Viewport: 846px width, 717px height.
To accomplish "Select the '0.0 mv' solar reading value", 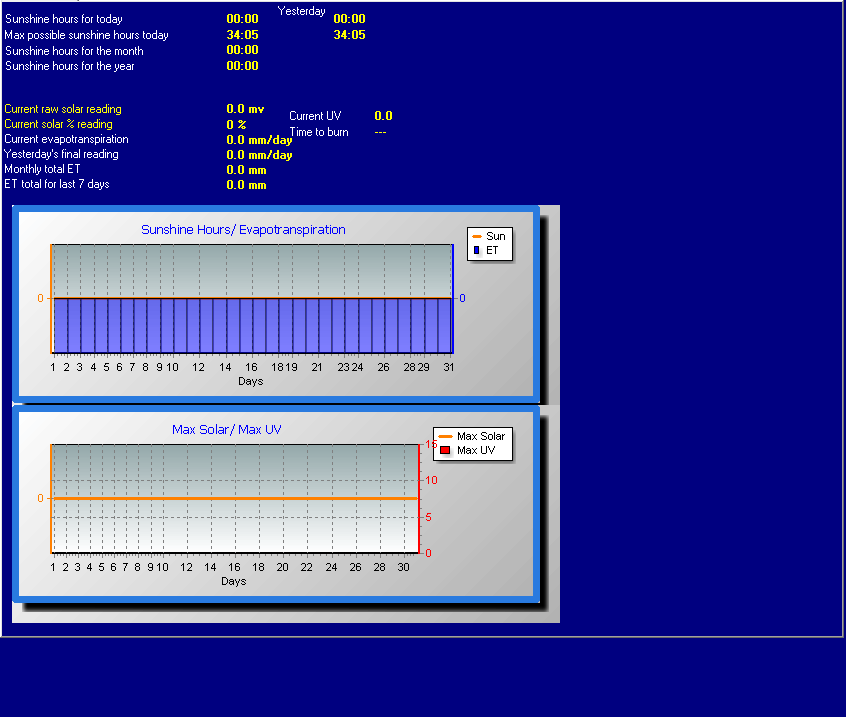I will pyautogui.click(x=245, y=109).
